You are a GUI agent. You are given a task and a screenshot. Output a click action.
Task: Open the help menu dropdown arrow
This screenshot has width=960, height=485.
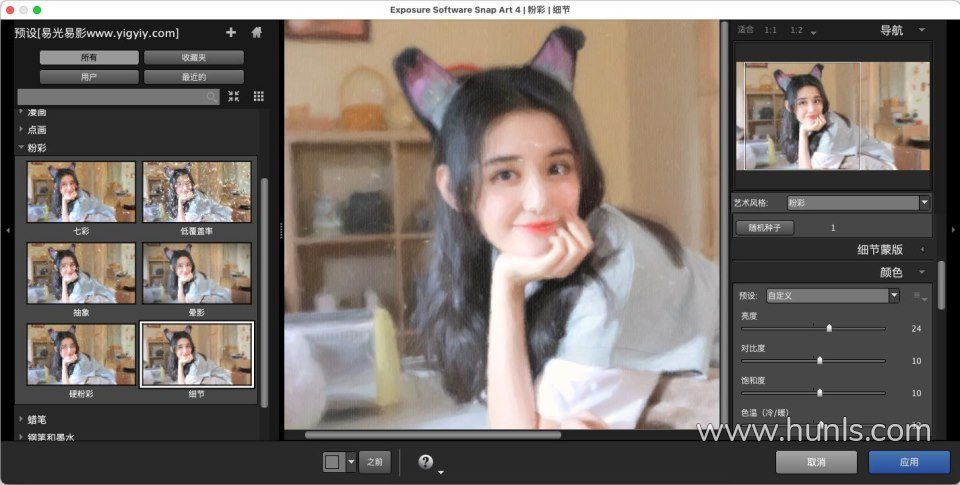pos(441,472)
